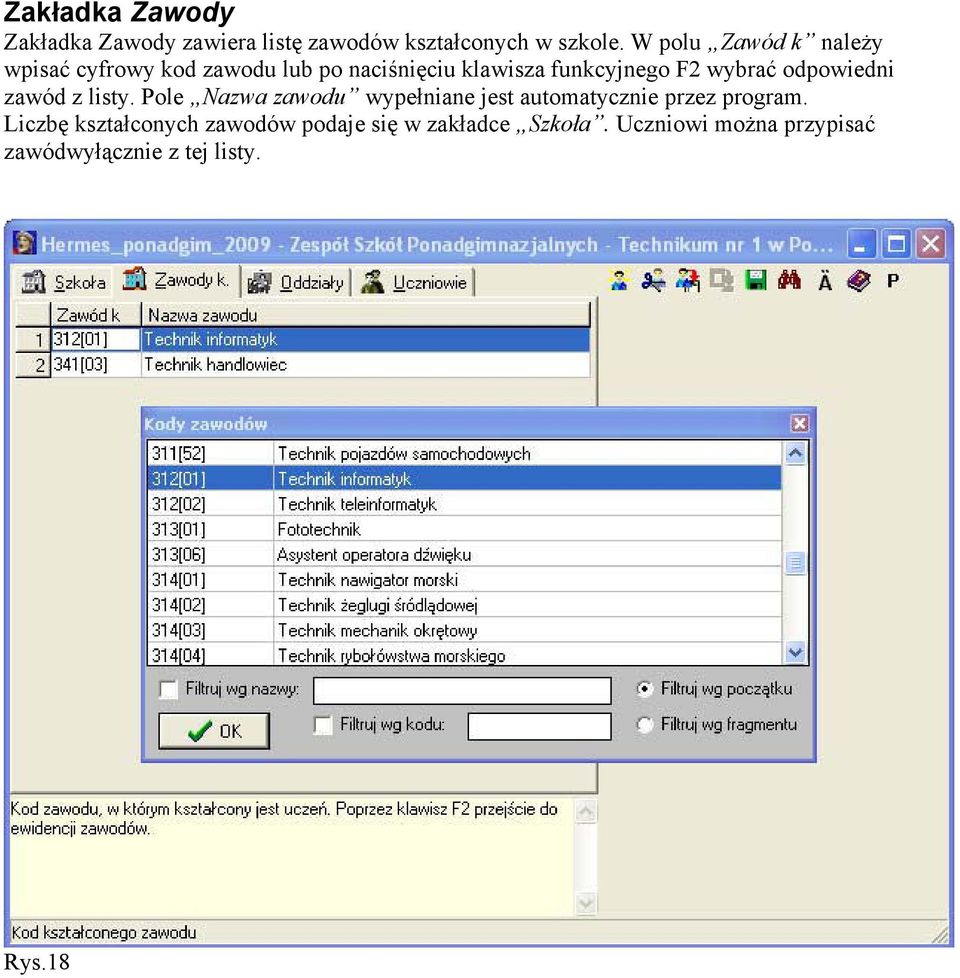Select Technik teleinformatyk row
Screen dimensions: 960x978
[x=527, y=504]
